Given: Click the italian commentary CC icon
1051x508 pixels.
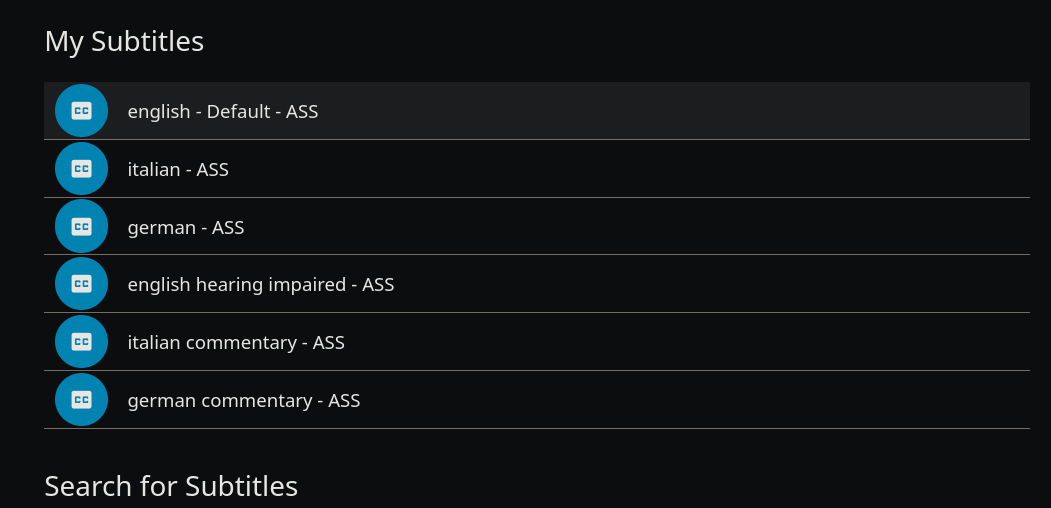Looking at the screenshot, I should tap(81, 342).
